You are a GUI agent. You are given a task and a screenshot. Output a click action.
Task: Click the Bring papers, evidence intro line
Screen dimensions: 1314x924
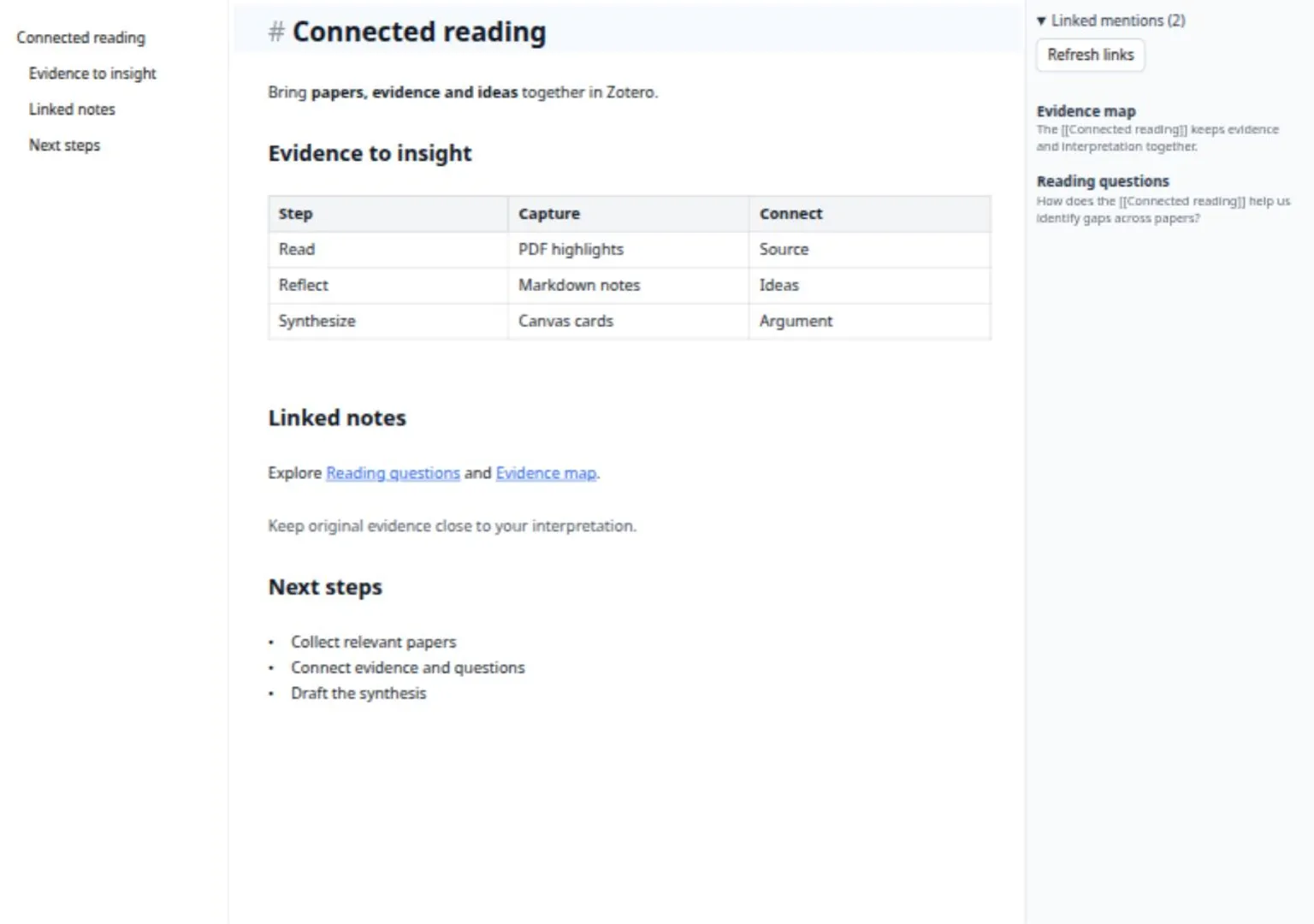click(x=463, y=92)
